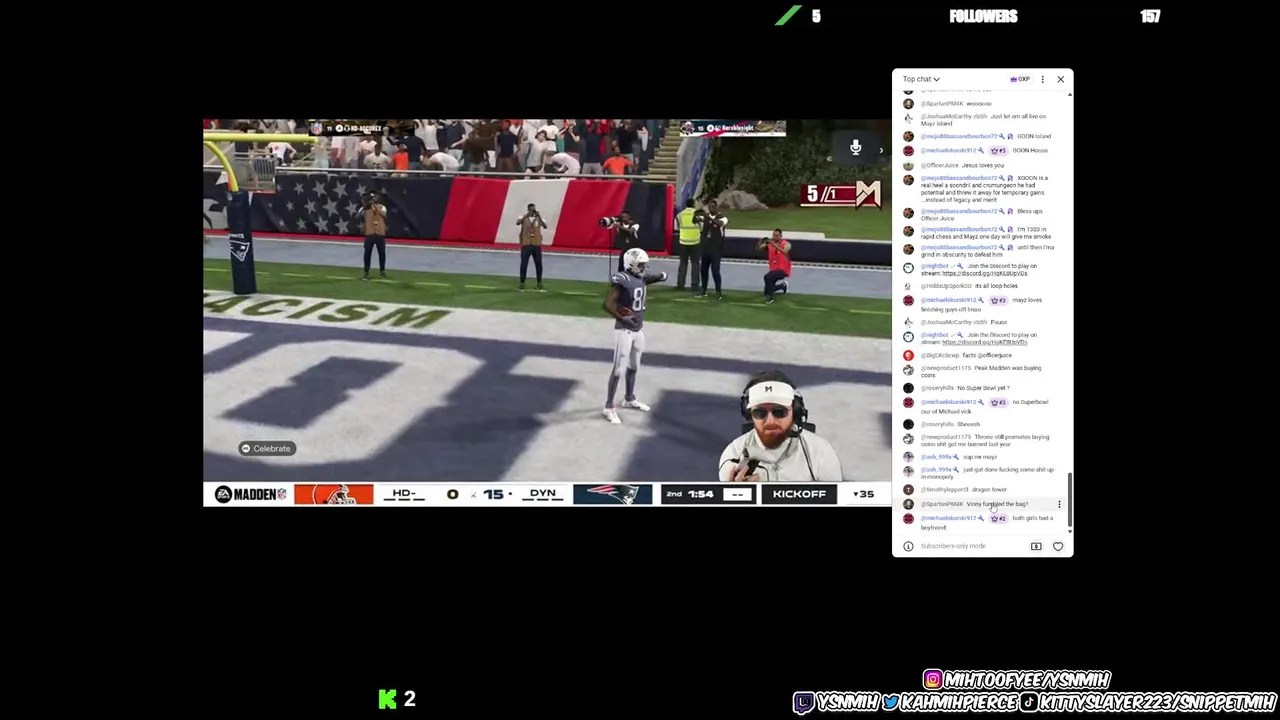
Task: Click the Twitter bird icon in social overlay
Action: (890, 703)
